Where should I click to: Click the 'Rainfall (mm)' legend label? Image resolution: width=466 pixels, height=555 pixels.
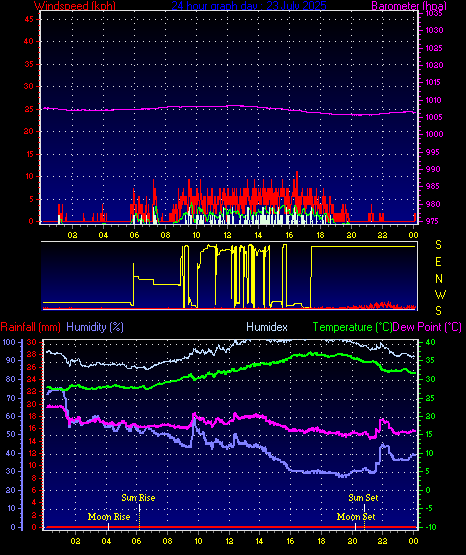pos(31,327)
